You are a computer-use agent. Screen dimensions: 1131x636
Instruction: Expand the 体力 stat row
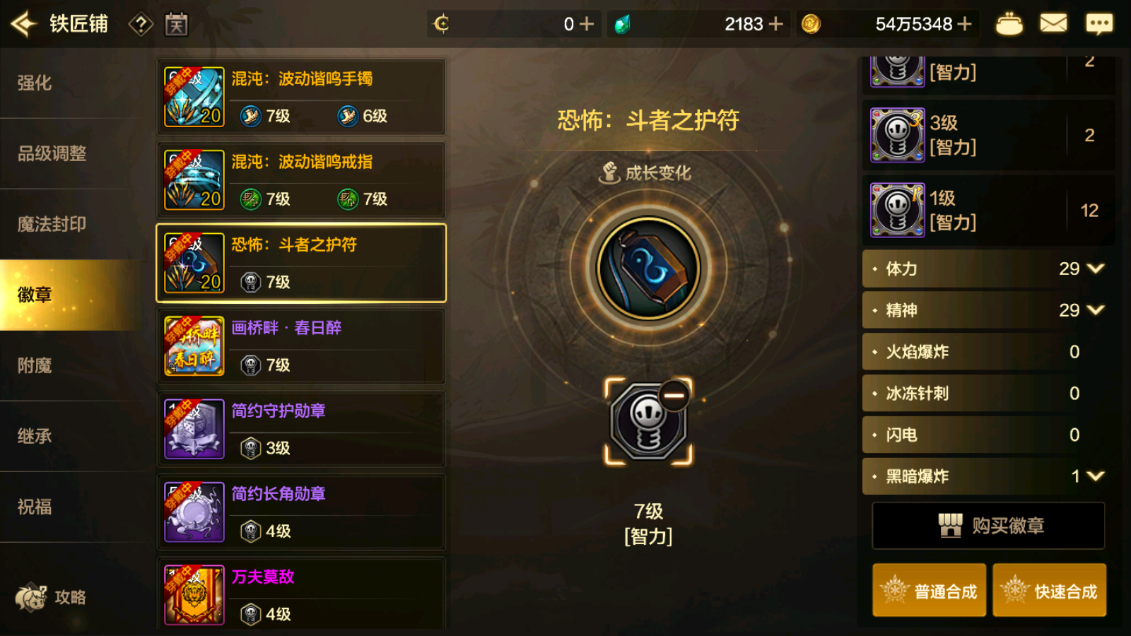point(988,269)
